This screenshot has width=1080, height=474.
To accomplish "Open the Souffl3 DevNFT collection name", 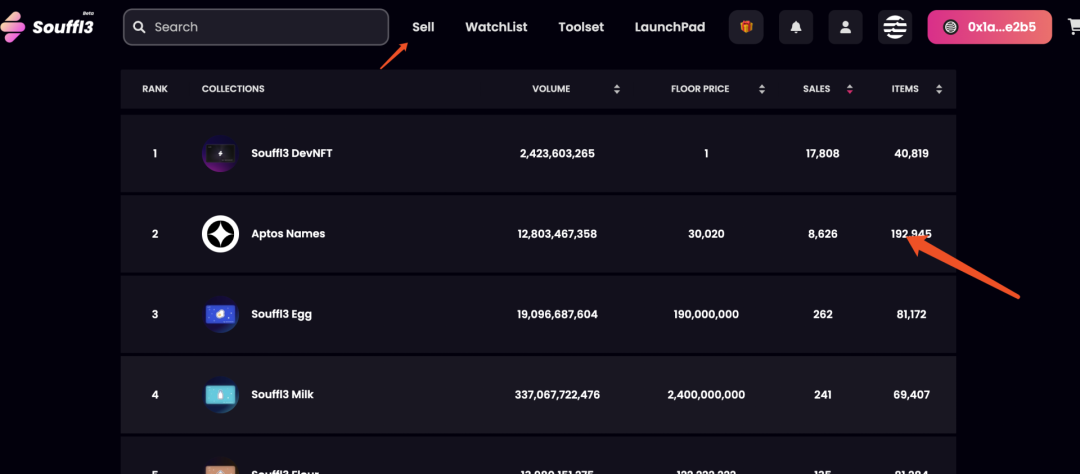I will click(x=292, y=153).
